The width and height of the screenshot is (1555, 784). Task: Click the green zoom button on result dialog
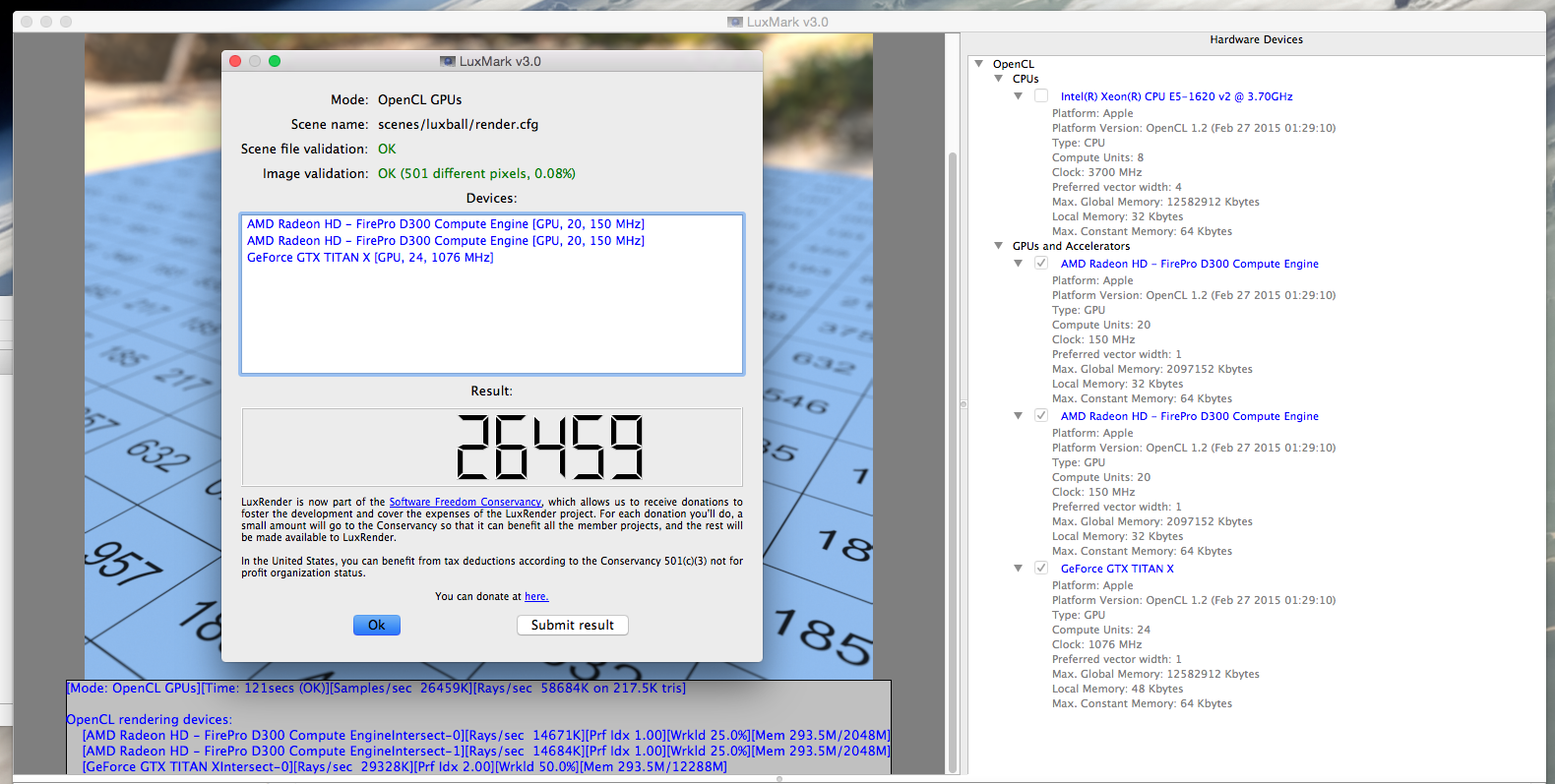click(x=275, y=61)
